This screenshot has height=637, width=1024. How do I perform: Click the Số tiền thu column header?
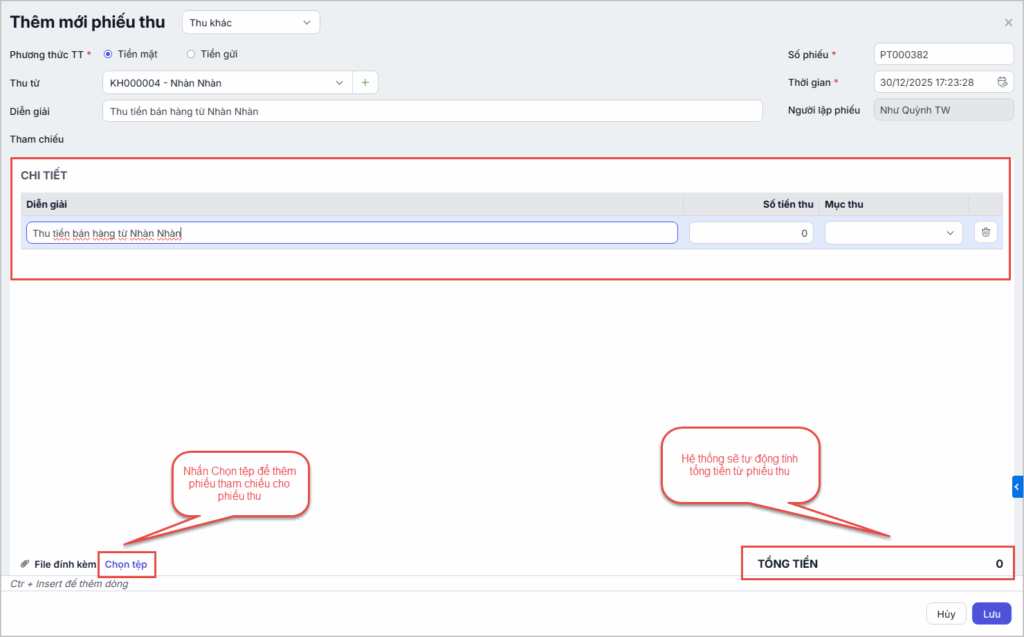coord(788,204)
